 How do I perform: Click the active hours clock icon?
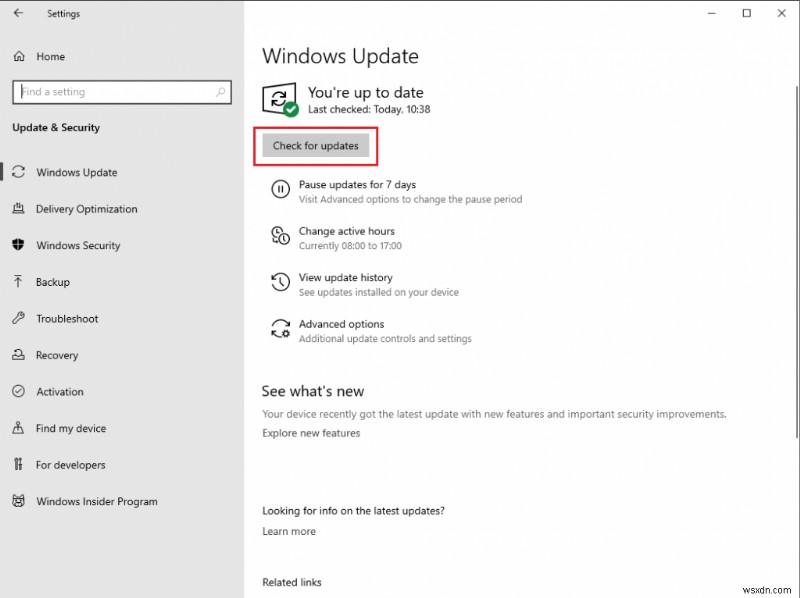tap(280, 235)
